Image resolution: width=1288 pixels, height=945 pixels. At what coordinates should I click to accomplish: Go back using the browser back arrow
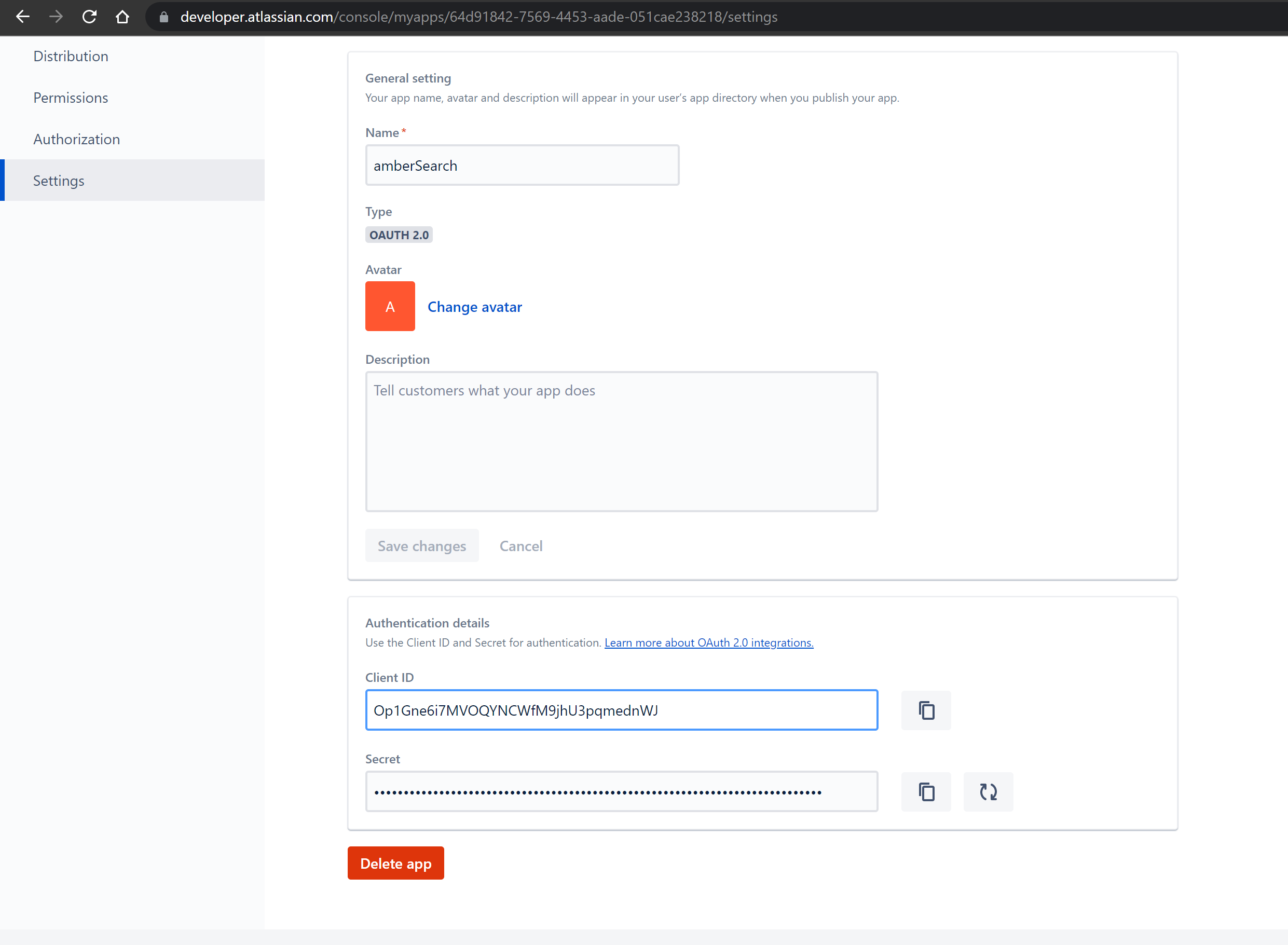tap(23, 17)
